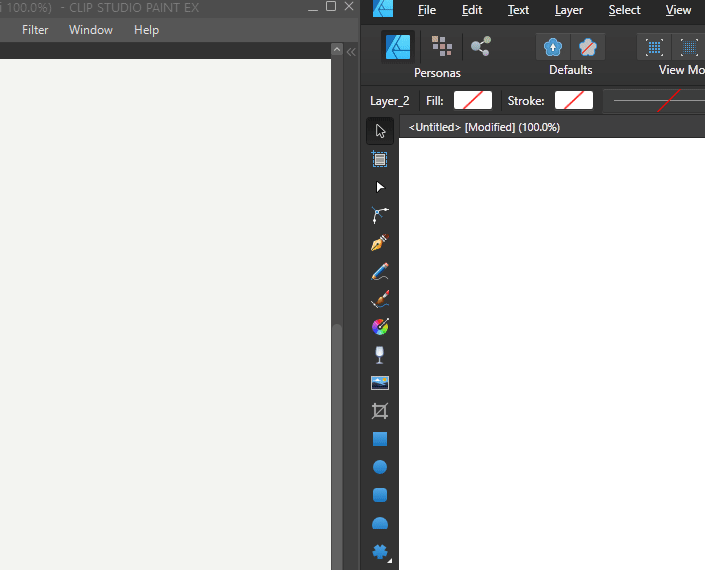The height and width of the screenshot is (570, 705).
Task: Select the Rectangle shape tool
Action: 380,439
